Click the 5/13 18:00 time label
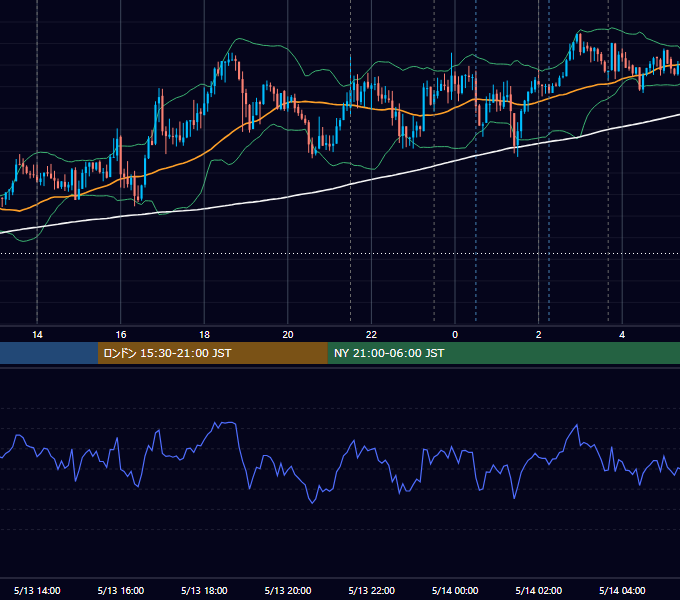Screen dimensions: 680x600 click(x=204, y=590)
